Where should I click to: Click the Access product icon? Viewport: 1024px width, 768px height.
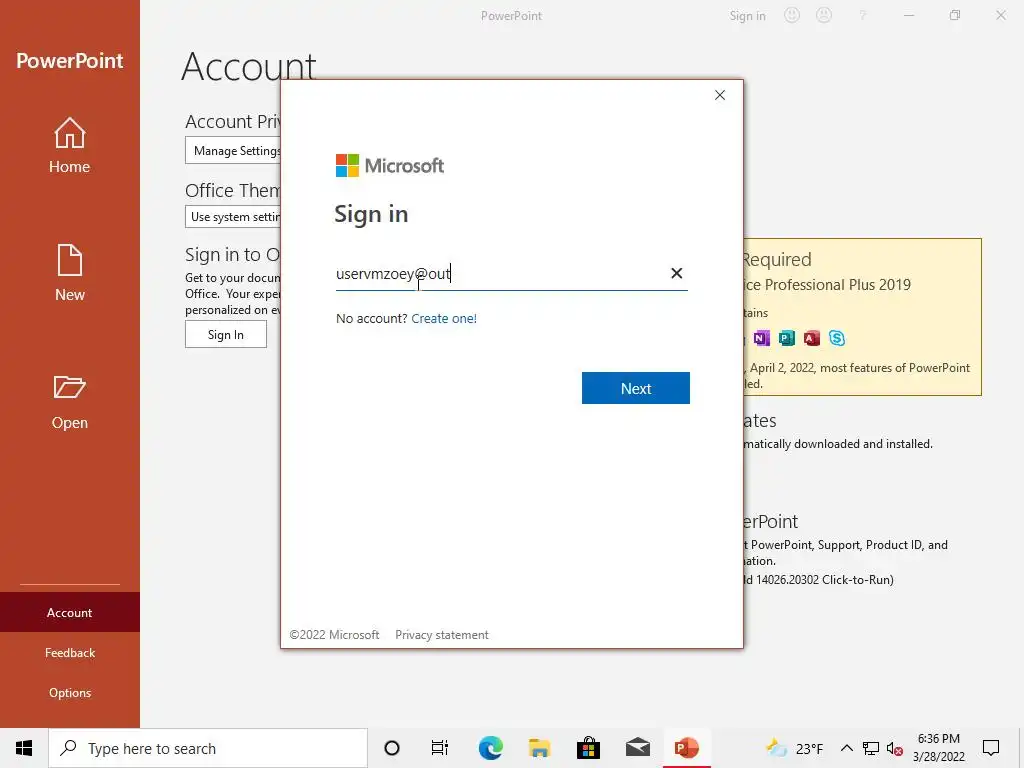811,338
